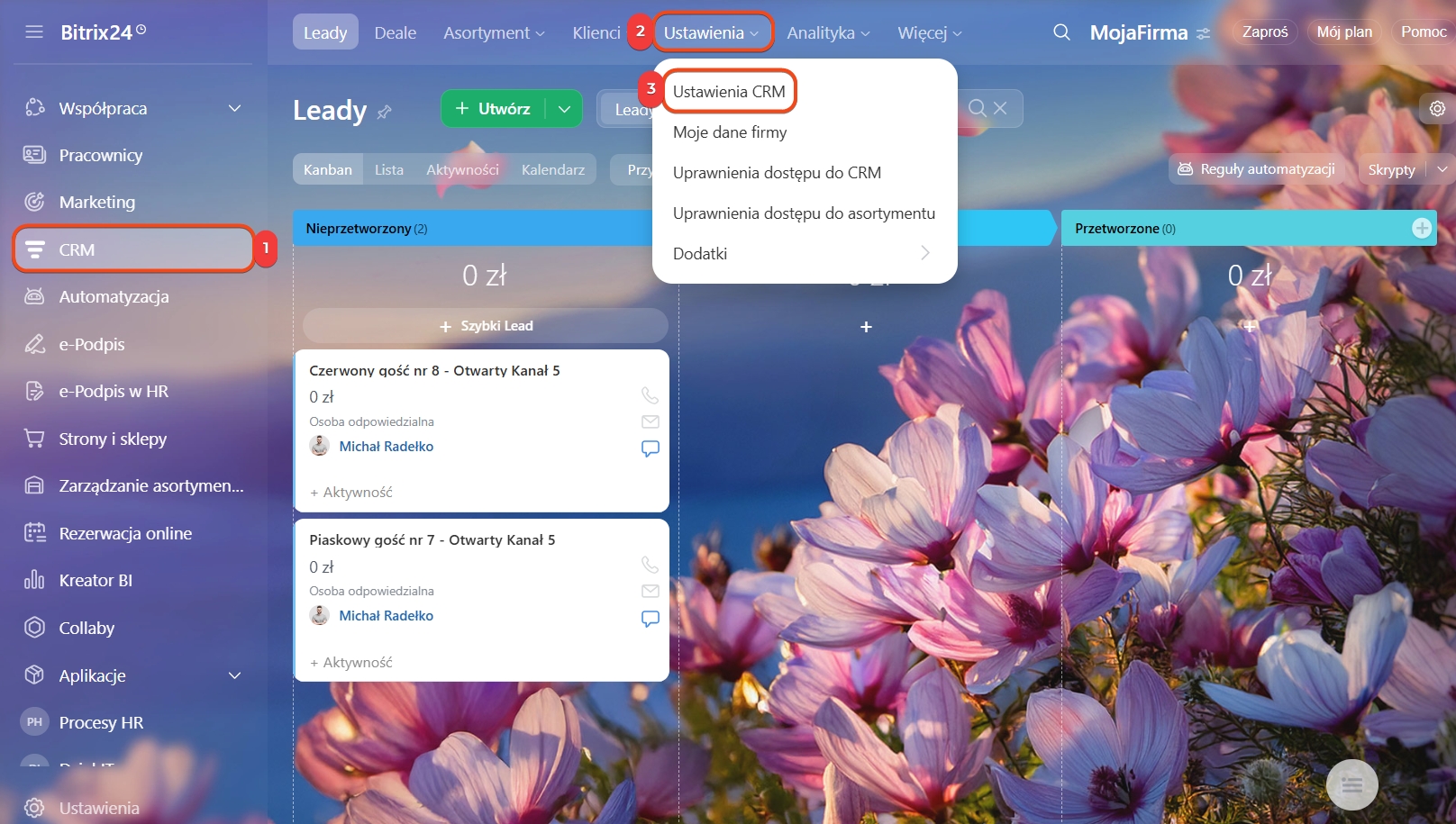The width and height of the screenshot is (1456, 824).
Task: Open the dropdown arrow beside Skrypty
Action: point(1442,169)
